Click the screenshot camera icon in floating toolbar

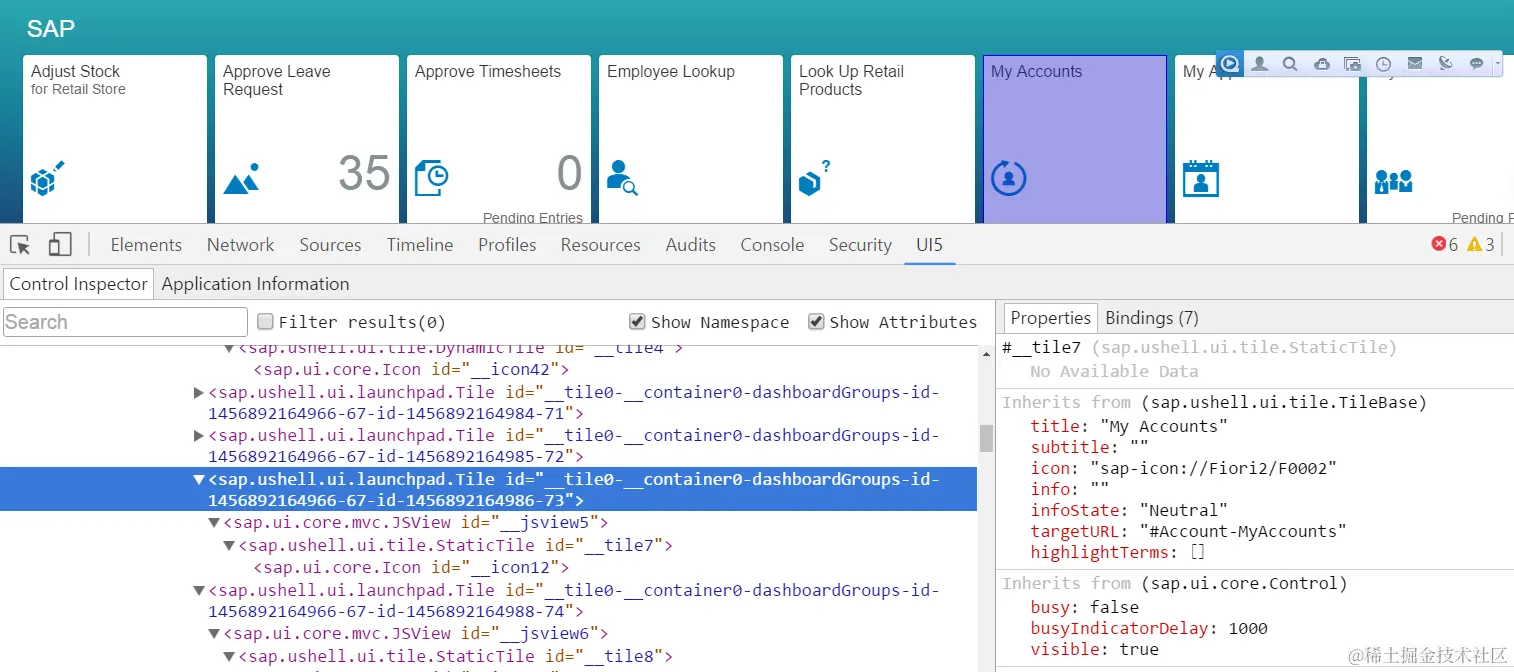pos(1352,64)
